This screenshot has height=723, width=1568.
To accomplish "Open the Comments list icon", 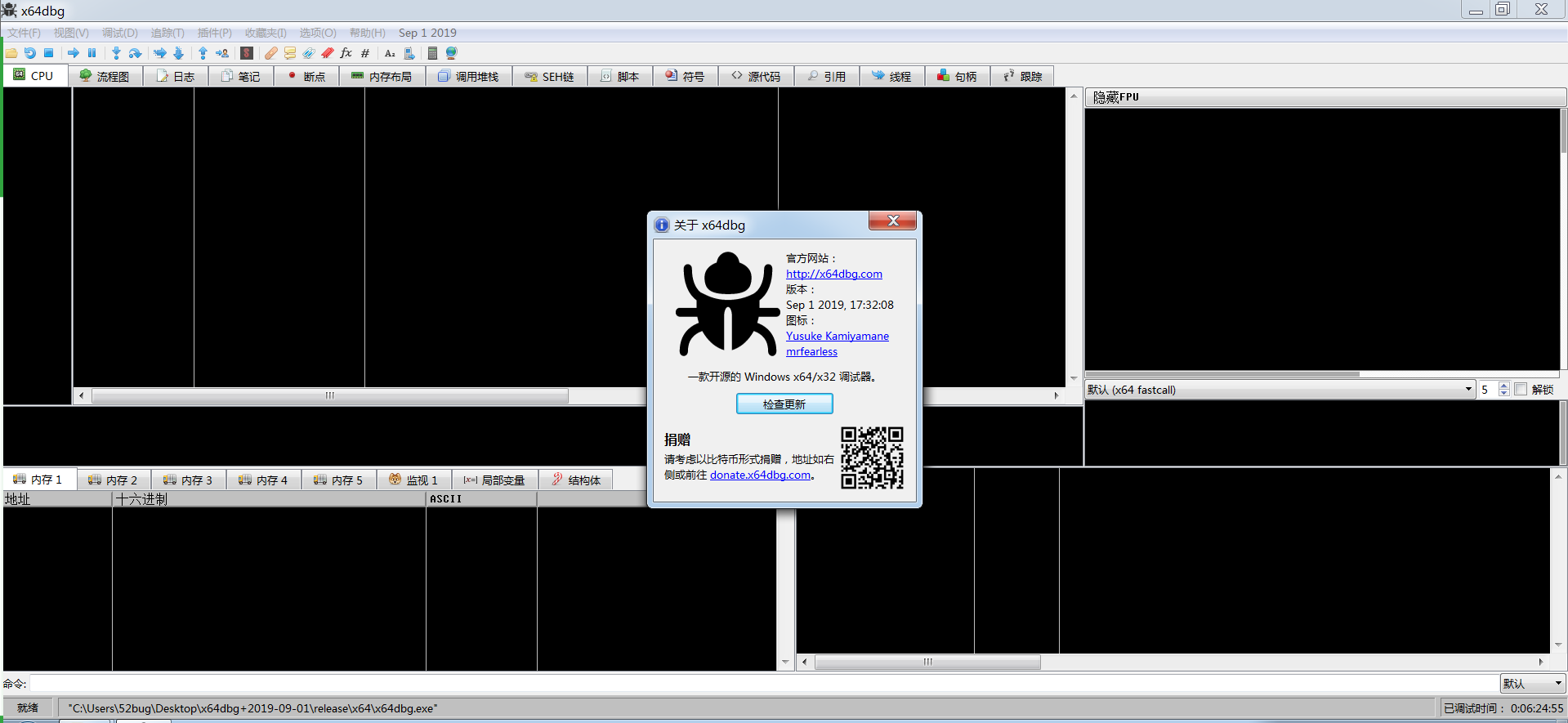I will (290, 53).
